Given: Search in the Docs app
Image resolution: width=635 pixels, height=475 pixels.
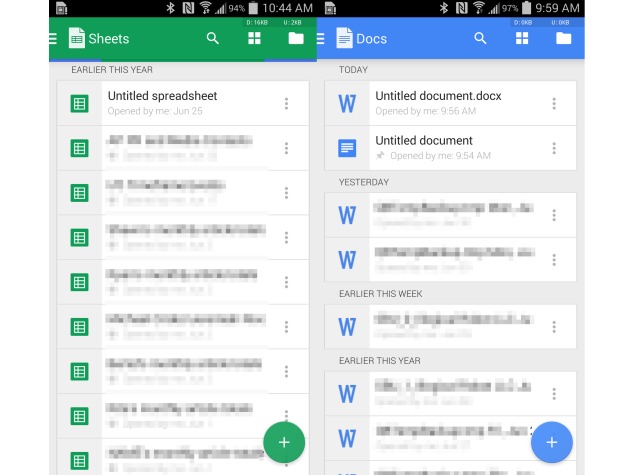Looking at the screenshot, I should (x=480, y=38).
